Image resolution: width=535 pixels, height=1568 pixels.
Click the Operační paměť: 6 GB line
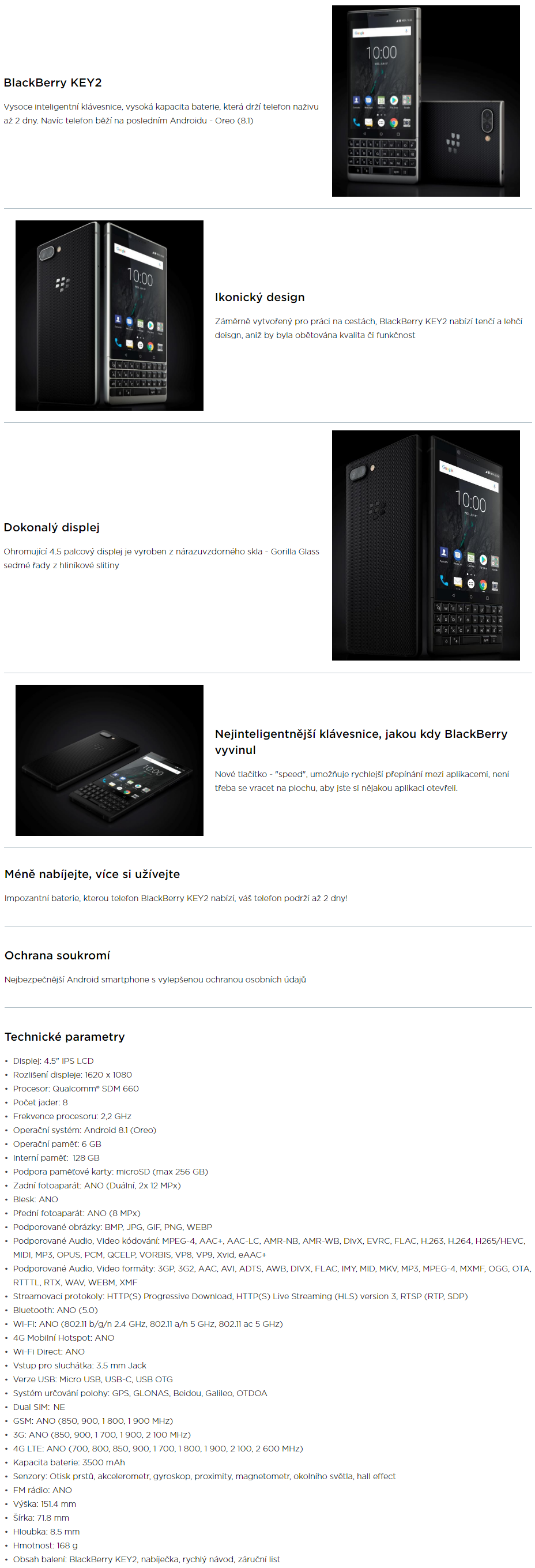click(57, 1144)
